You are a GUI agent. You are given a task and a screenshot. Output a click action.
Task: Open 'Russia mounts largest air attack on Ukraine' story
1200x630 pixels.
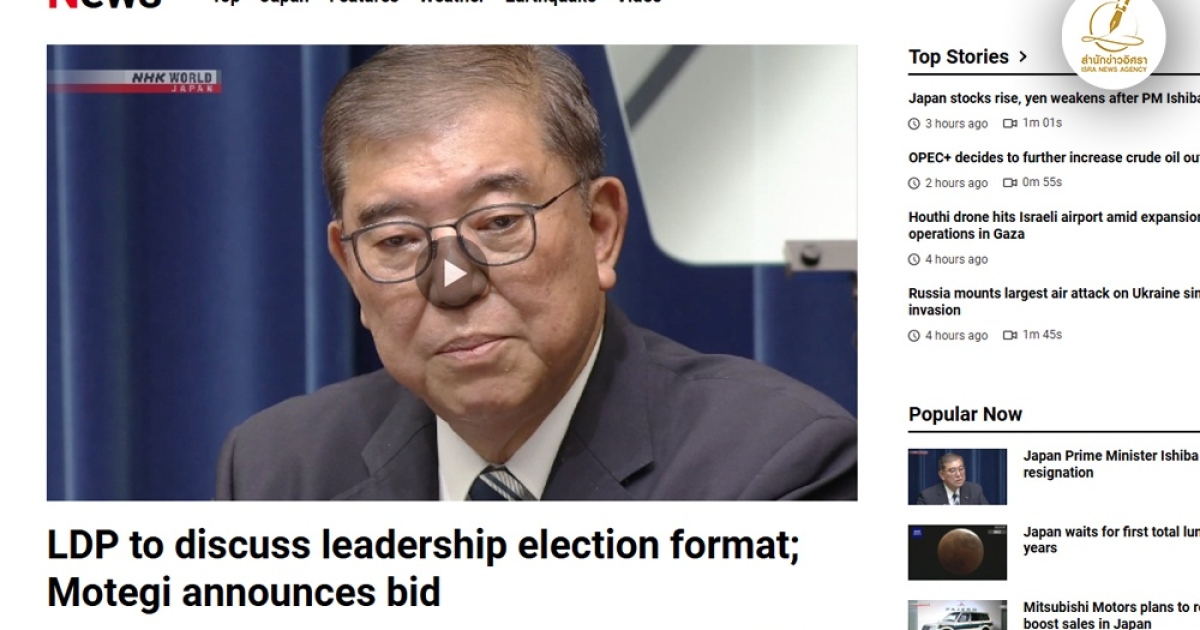(x=1054, y=301)
